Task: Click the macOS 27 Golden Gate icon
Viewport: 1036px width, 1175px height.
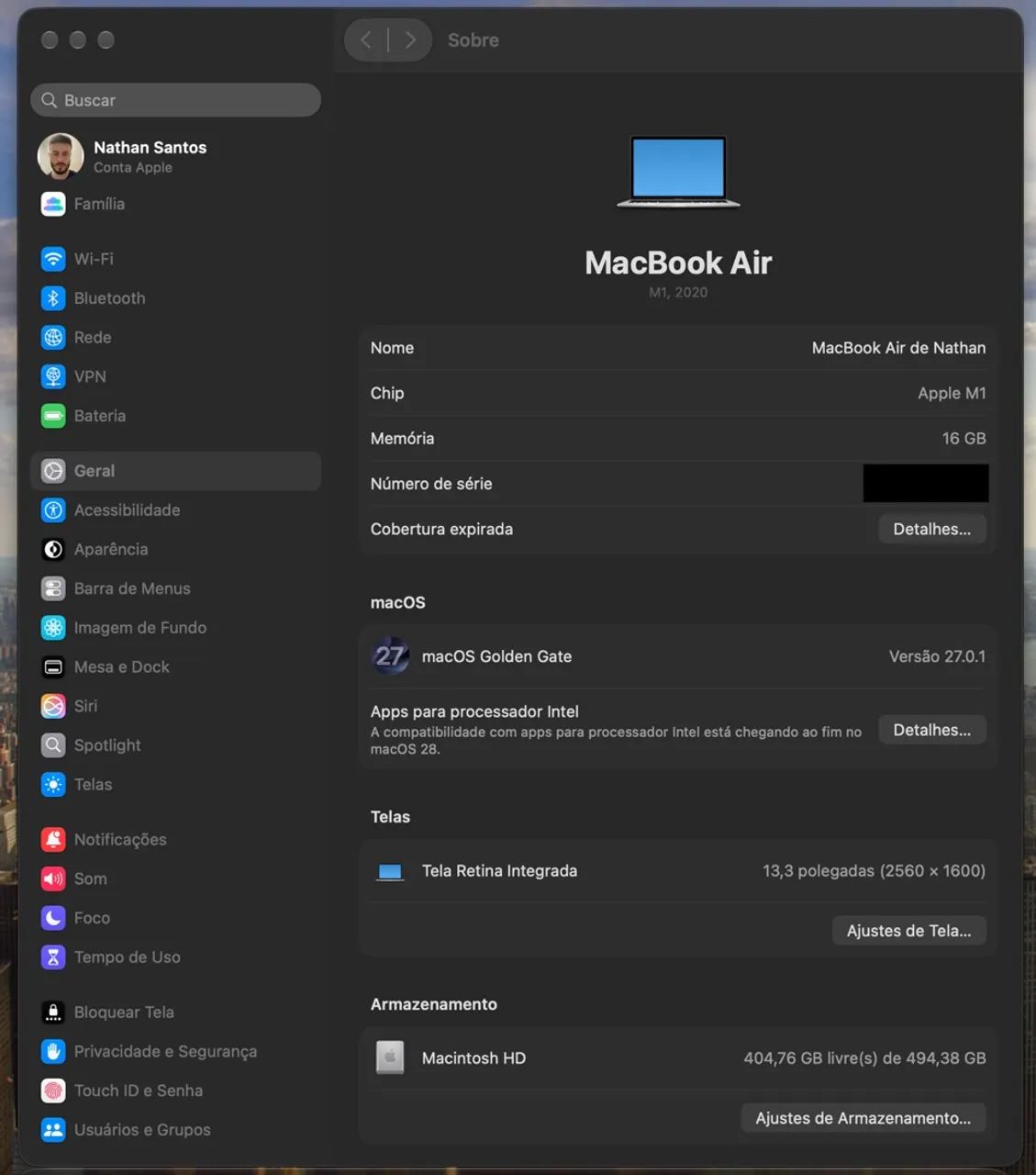Action: click(390, 656)
